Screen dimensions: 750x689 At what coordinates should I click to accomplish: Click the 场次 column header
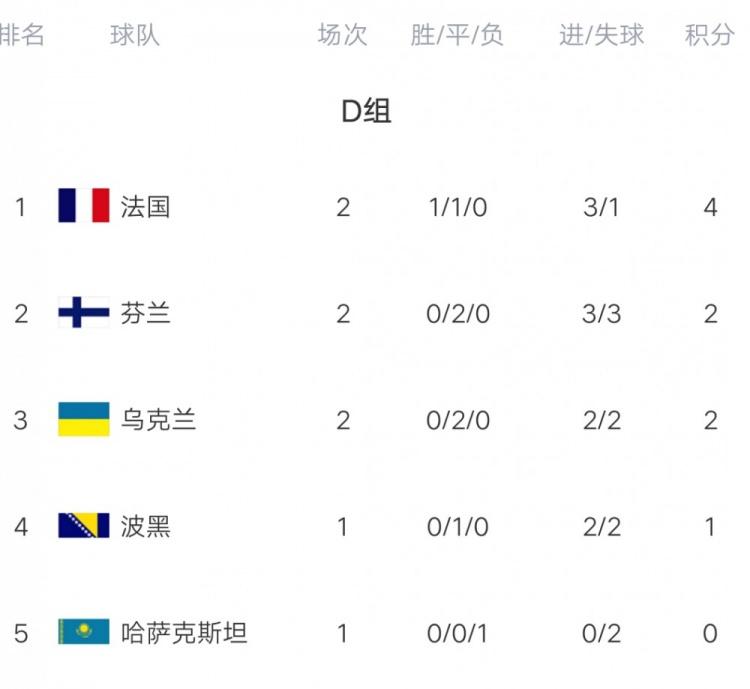(342, 36)
